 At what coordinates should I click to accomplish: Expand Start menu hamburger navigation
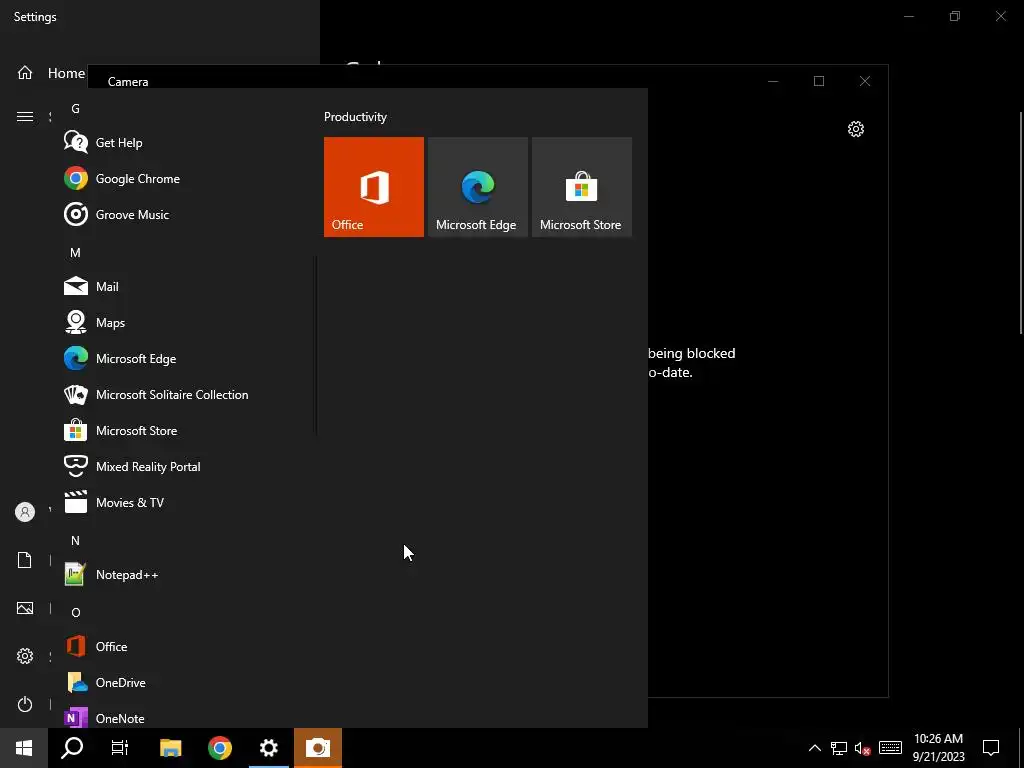[x=25, y=116]
